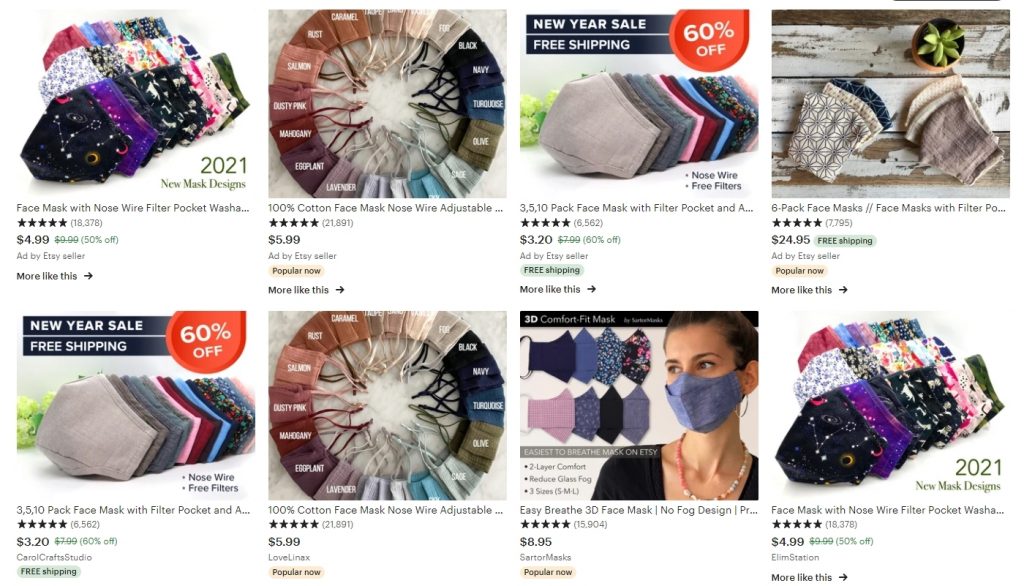This screenshot has width=1024, height=586.
Task: Click More like this arrow under first $5.99 listing
Action: coord(340,290)
